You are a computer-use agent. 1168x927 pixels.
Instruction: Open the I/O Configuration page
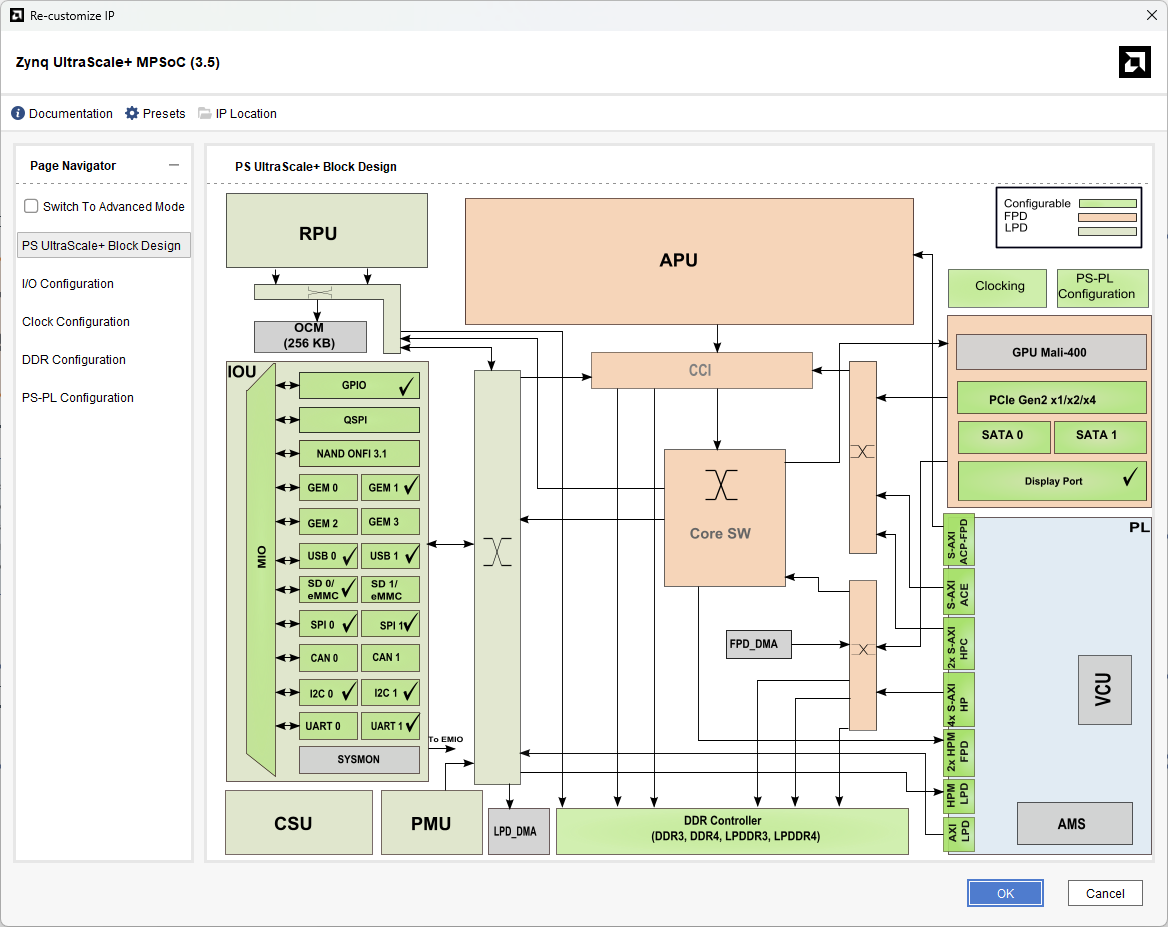click(x=68, y=284)
